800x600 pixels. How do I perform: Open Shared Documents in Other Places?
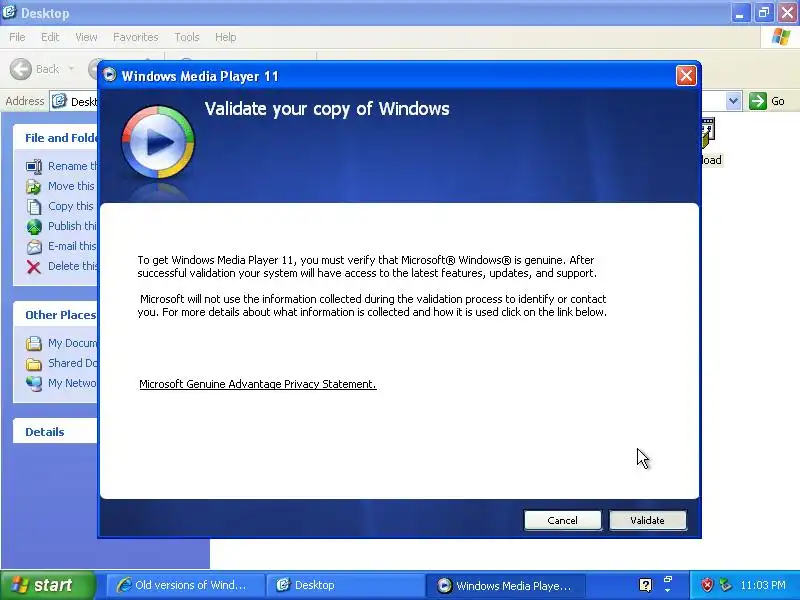pyautogui.click(x=61, y=363)
